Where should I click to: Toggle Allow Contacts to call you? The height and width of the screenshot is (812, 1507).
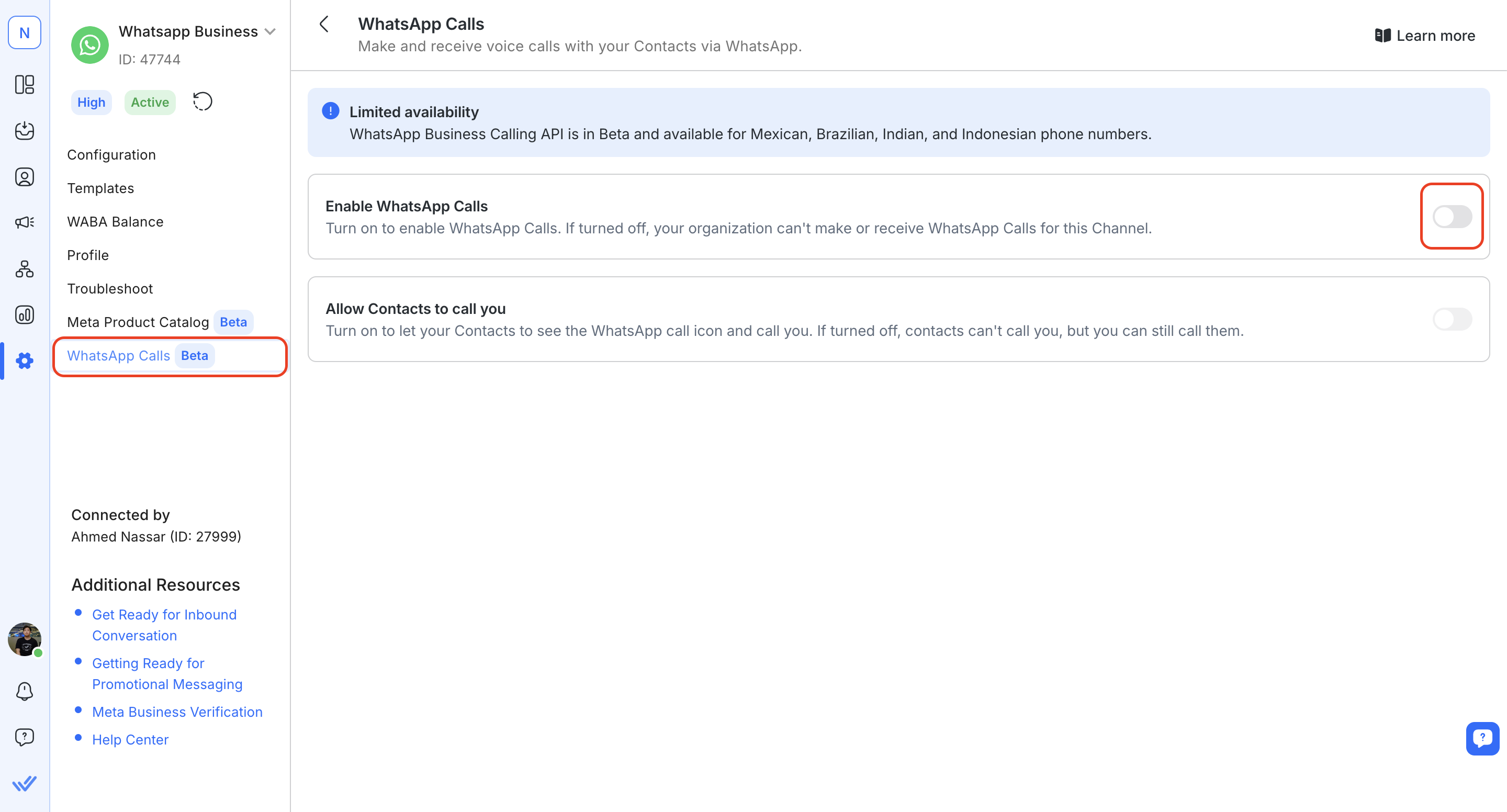click(1452, 319)
